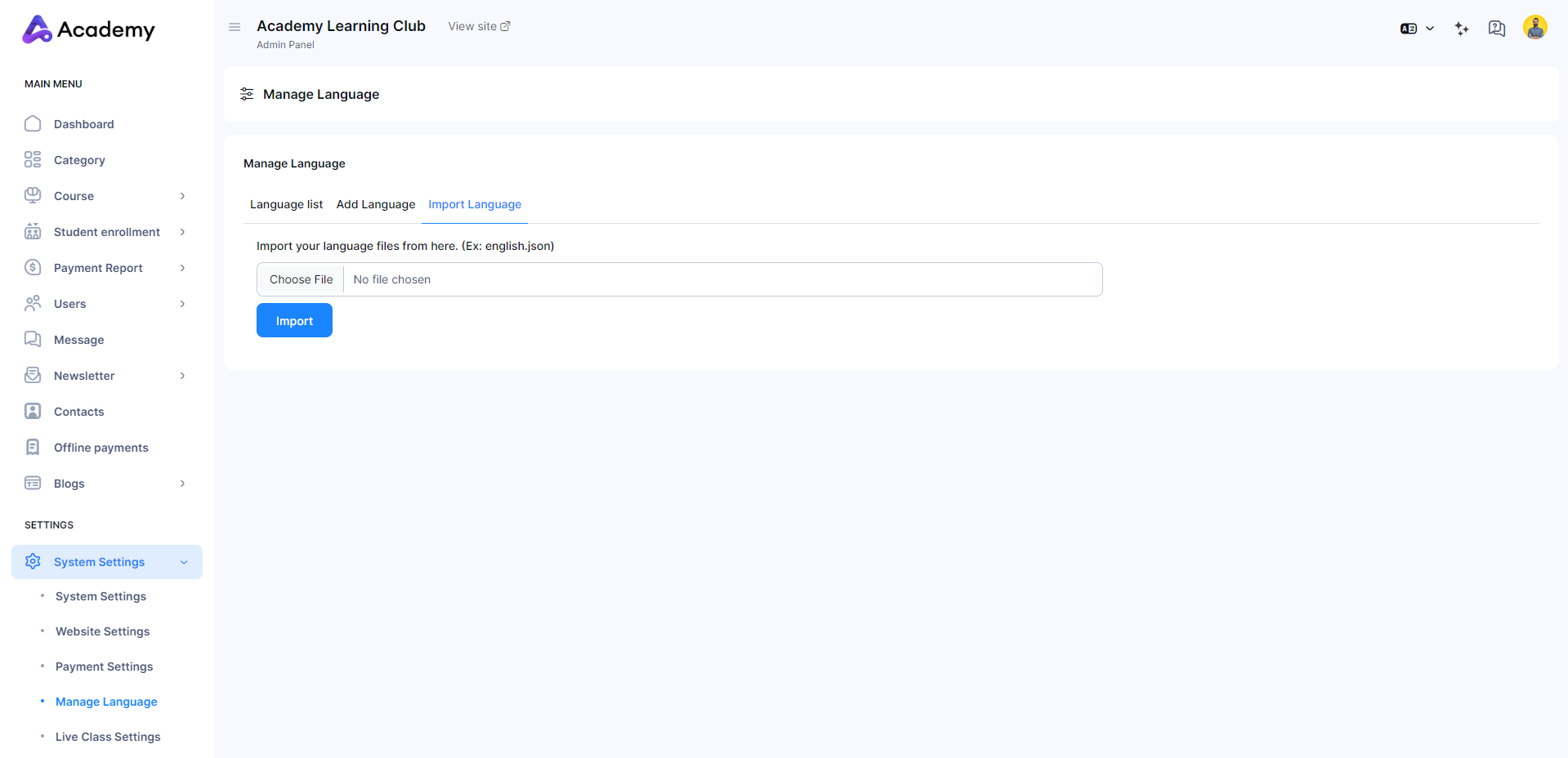Image resolution: width=1568 pixels, height=758 pixels.
Task: Open the user profile avatar
Action: tap(1534, 28)
